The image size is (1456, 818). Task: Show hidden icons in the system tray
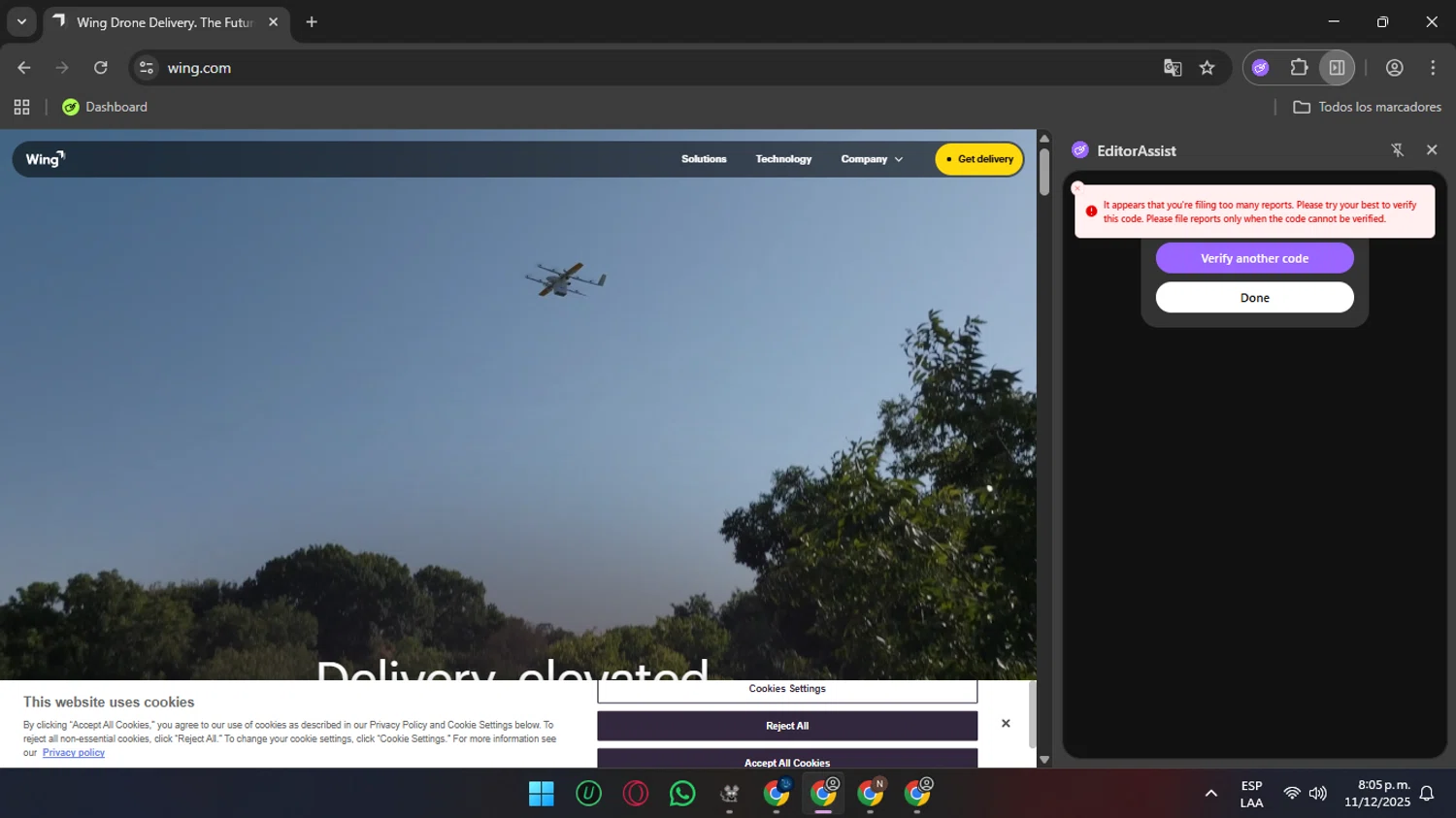tap(1210, 794)
